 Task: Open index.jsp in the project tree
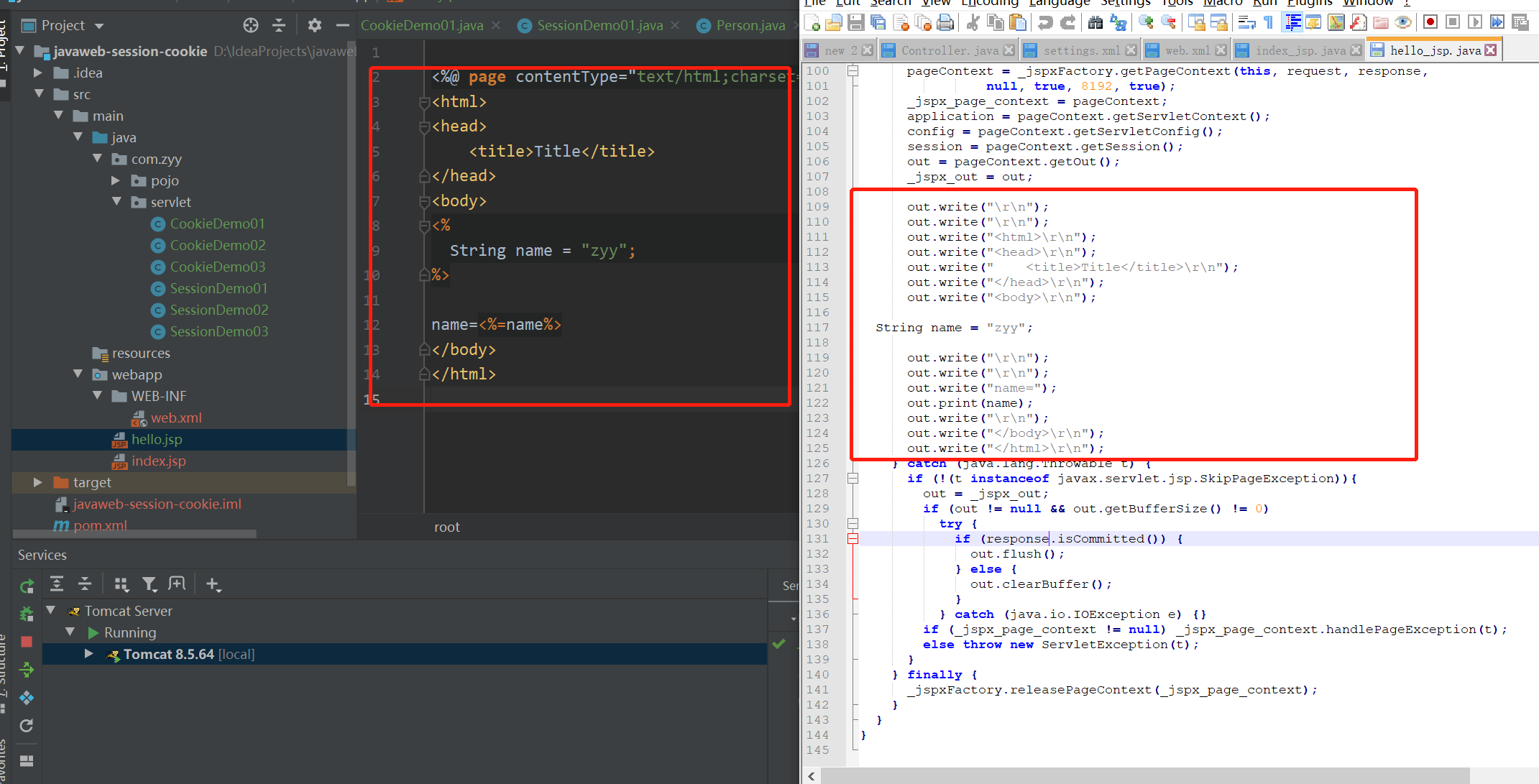click(158, 461)
